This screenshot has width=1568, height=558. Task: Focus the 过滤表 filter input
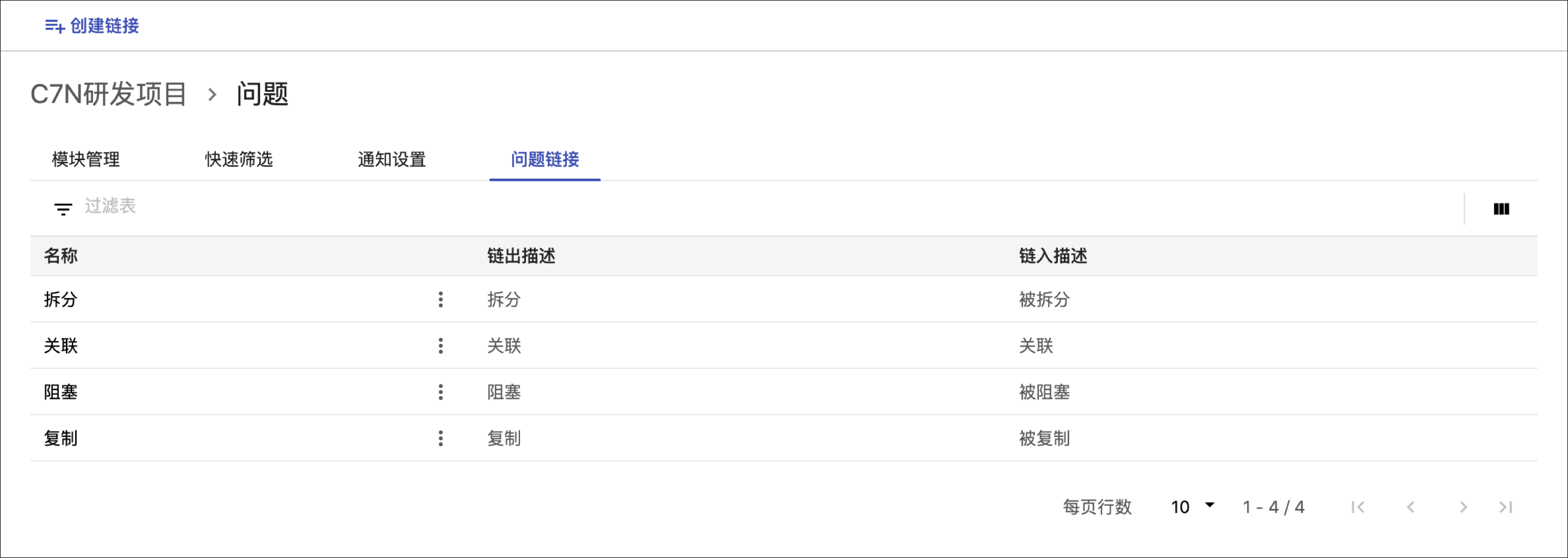pyautogui.click(x=365, y=206)
